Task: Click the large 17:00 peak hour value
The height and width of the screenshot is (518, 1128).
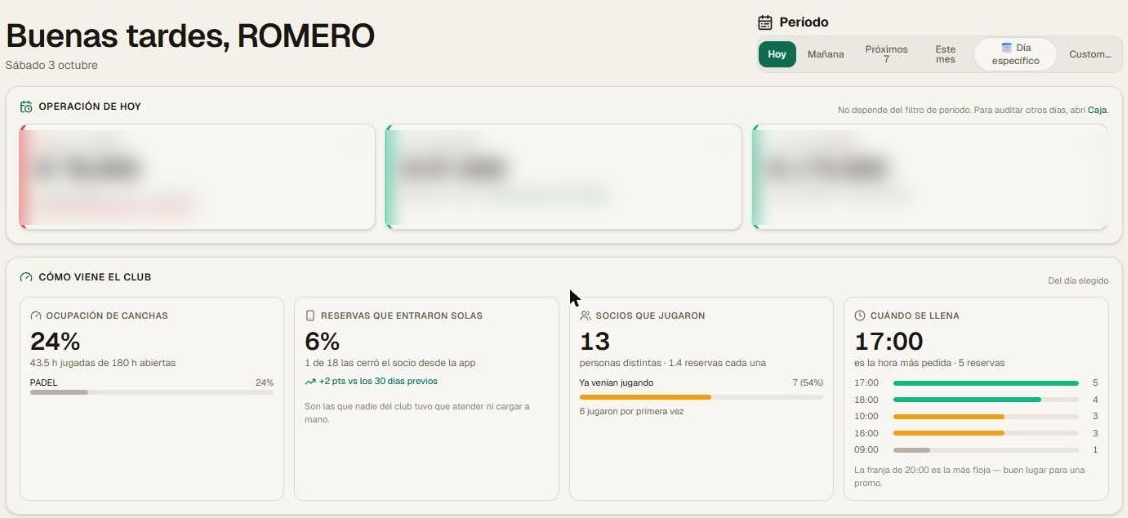Action: [x=889, y=341]
